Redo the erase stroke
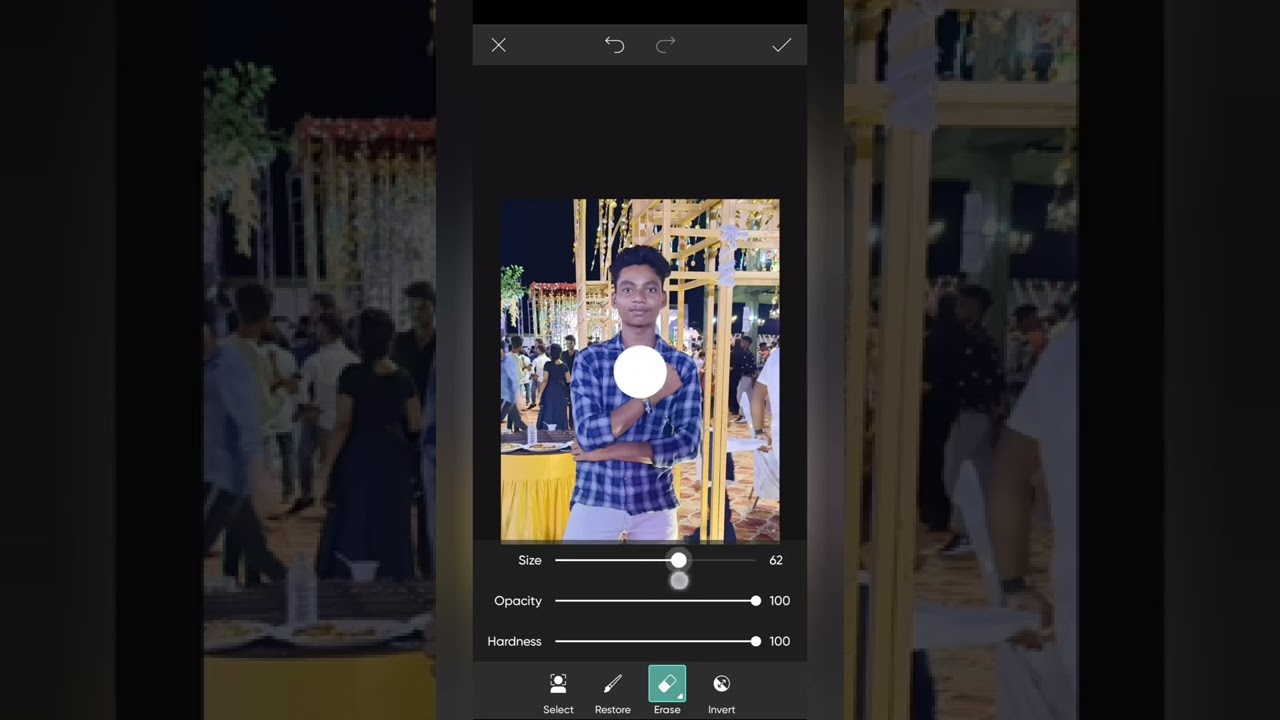The image size is (1280, 720). pyautogui.click(x=666, y=44)
